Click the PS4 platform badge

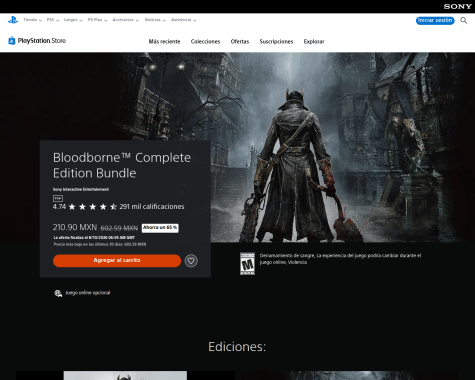(58, 198)
